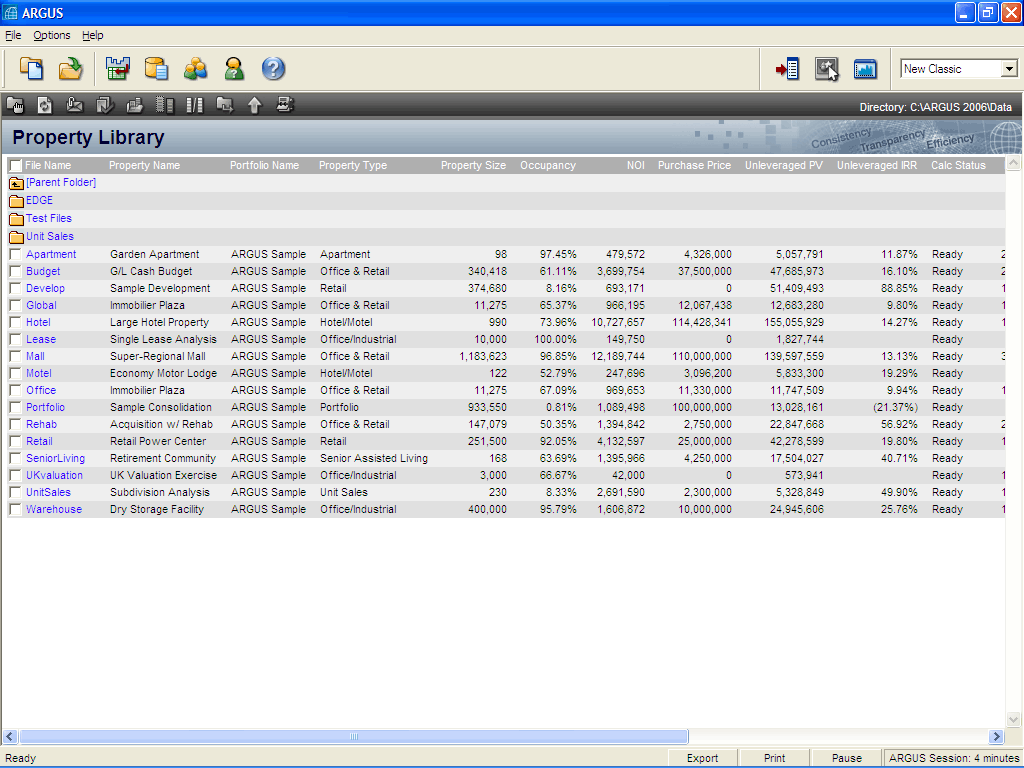Open help with the blue question mark icon
1024x768 pixels.
[273, 69]
